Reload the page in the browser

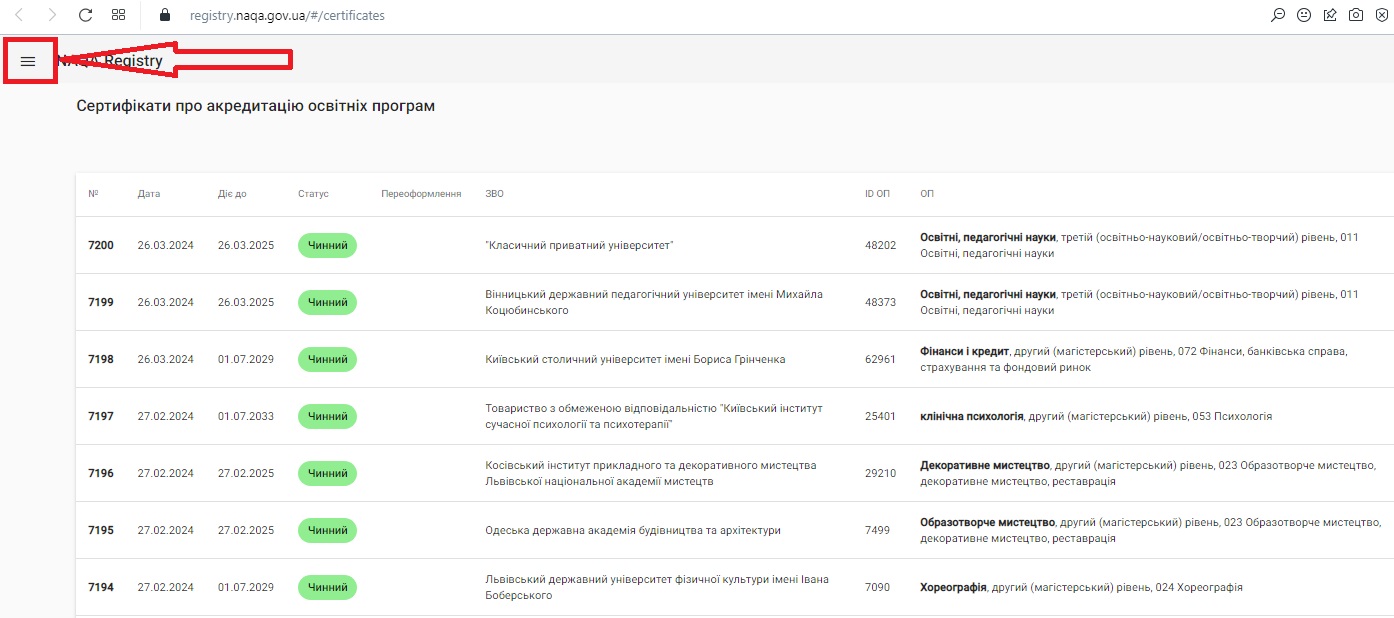click(86, 15)
